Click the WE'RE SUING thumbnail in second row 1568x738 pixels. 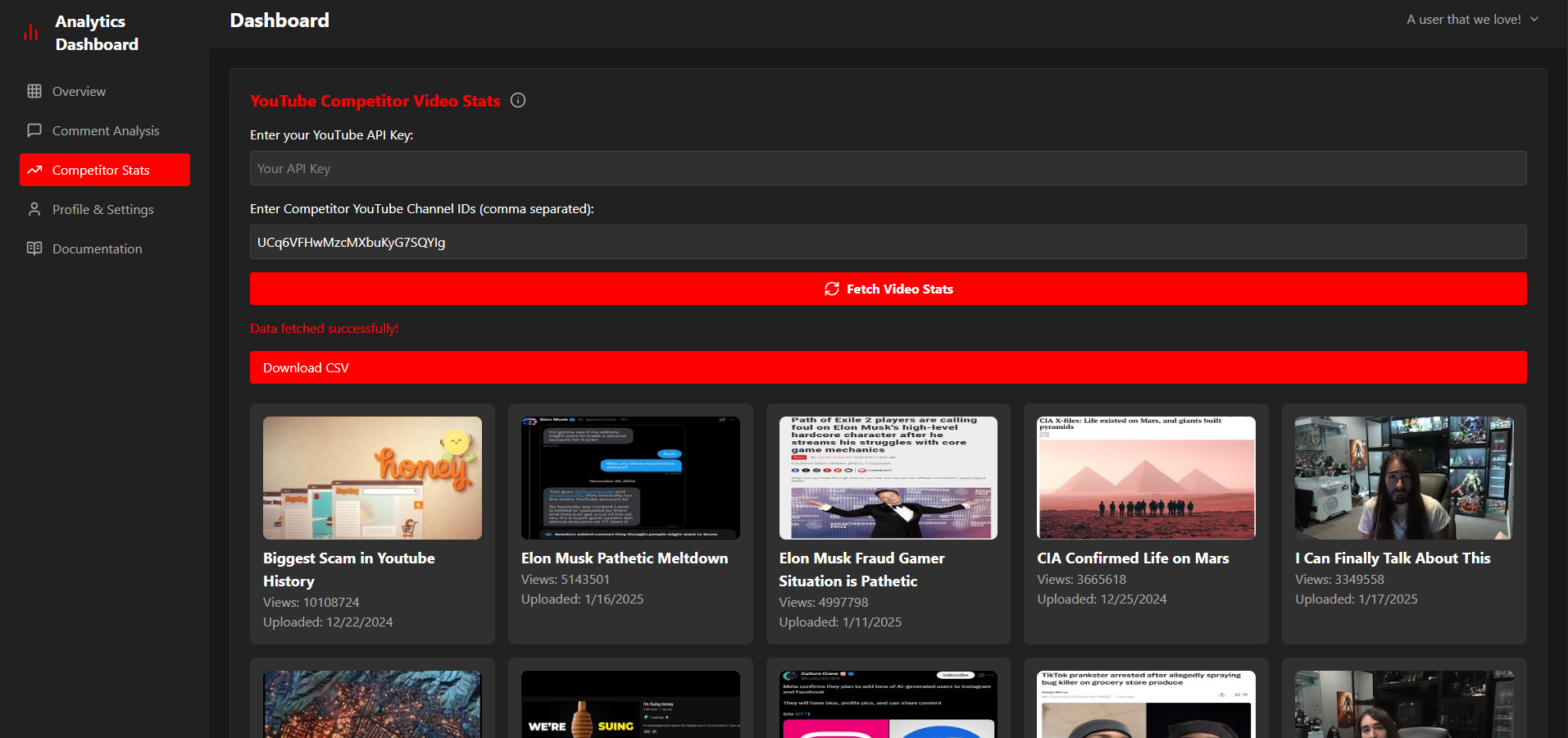point(630,704)
